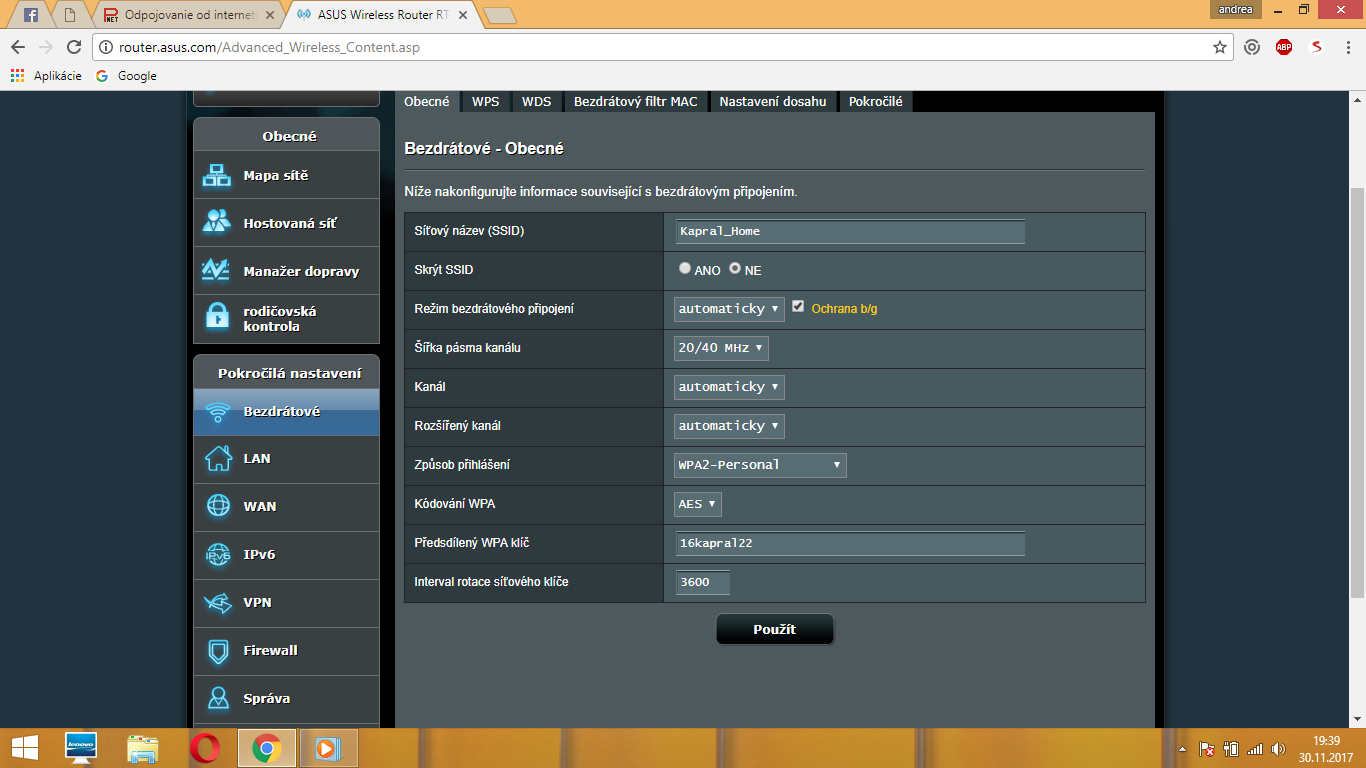Open the battery power tray icon
Screen dimensions: 1366x768
point(1231,749)
